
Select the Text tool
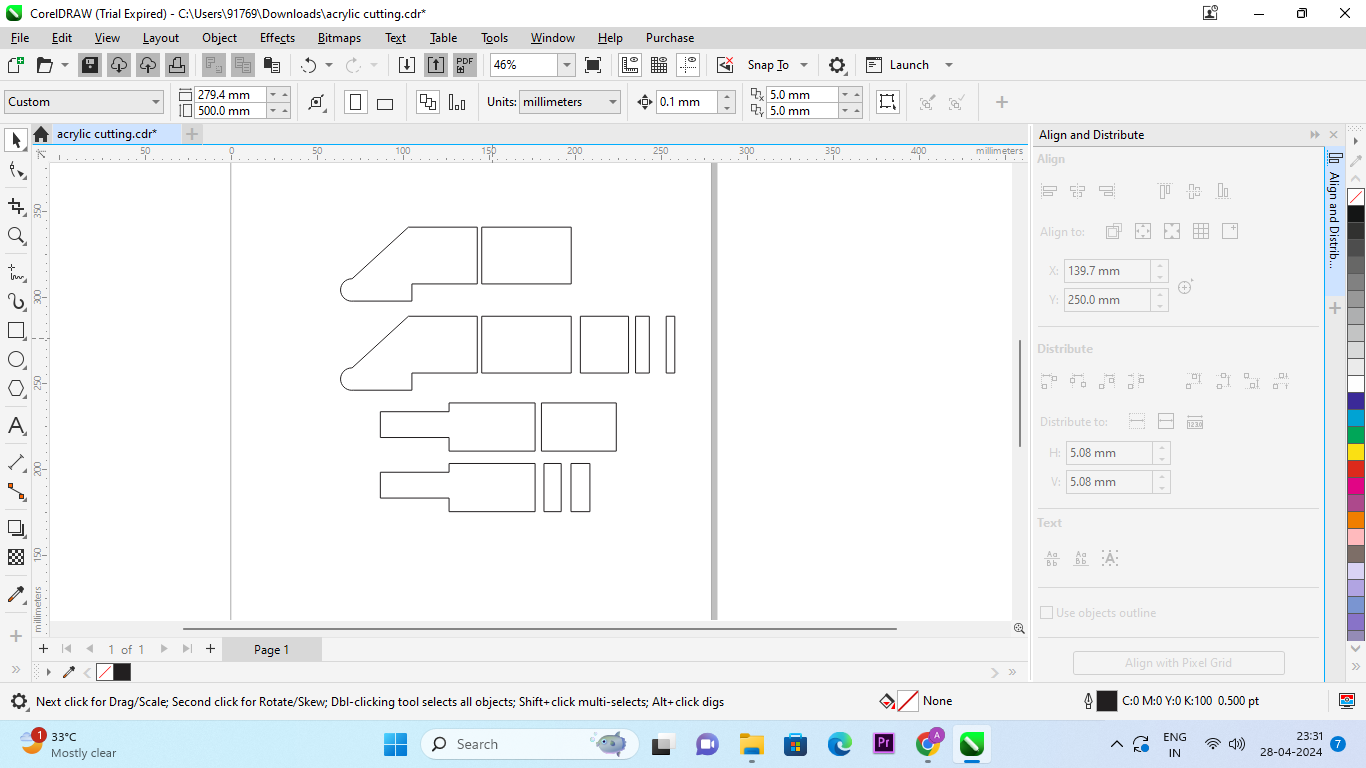[16, 426]
